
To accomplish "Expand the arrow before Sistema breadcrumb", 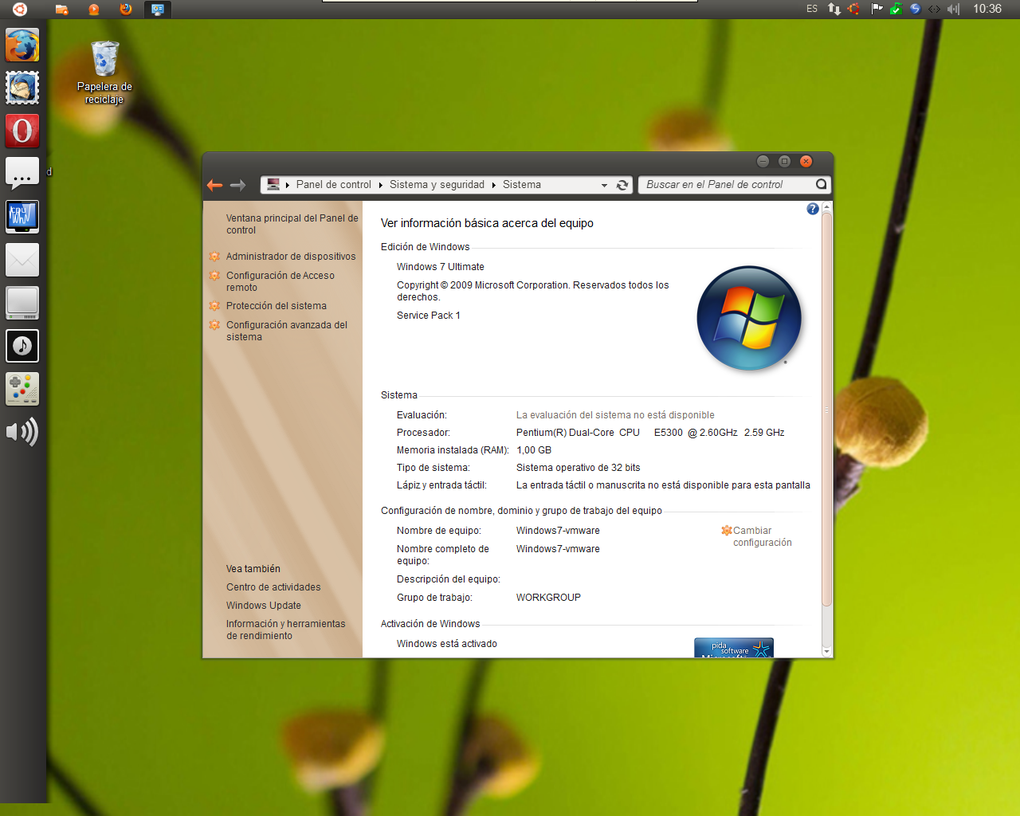I will [494, 185].
